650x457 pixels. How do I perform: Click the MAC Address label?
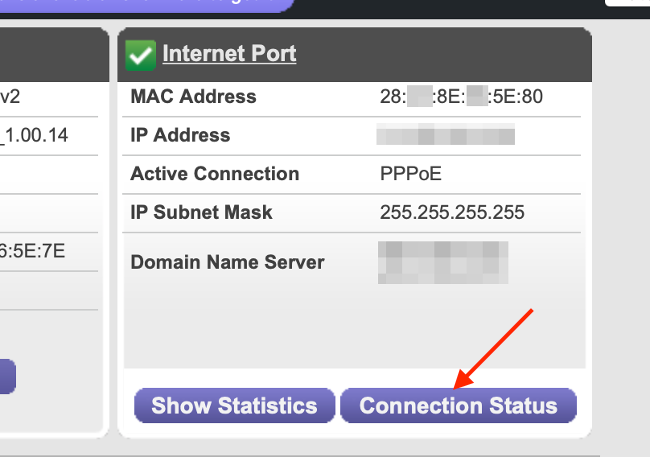point(193,97)
